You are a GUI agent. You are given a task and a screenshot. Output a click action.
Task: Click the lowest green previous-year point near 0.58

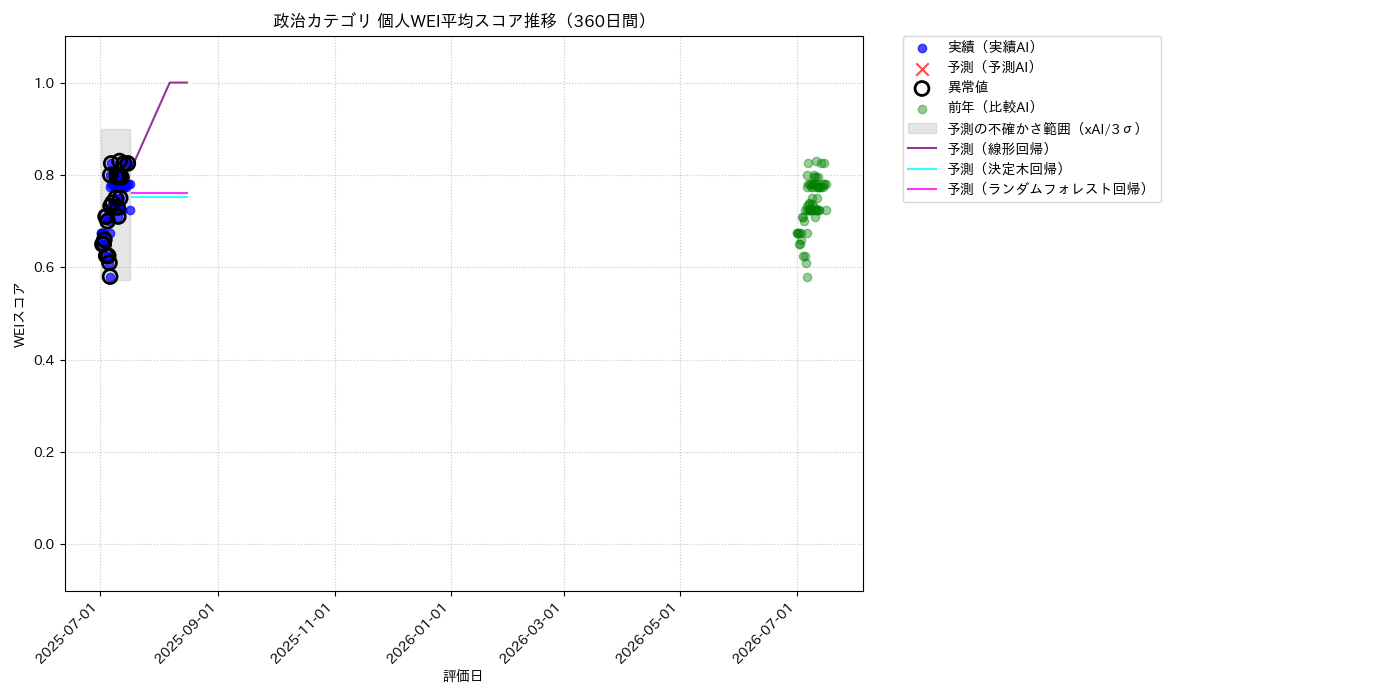[x=807, y=277]
